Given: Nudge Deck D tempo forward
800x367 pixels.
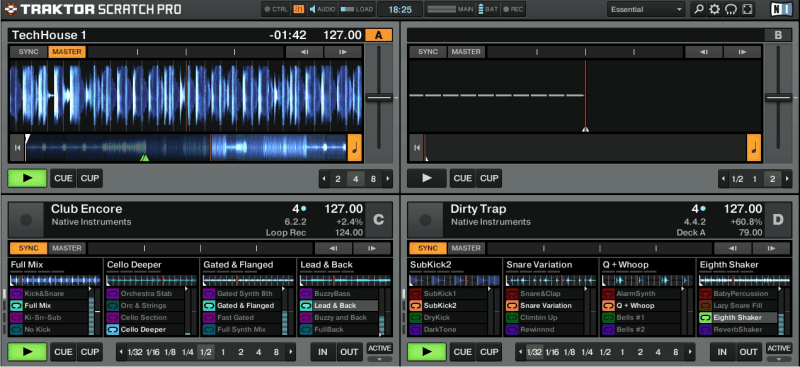Looking at the screenshot, I should pos(771,249).
